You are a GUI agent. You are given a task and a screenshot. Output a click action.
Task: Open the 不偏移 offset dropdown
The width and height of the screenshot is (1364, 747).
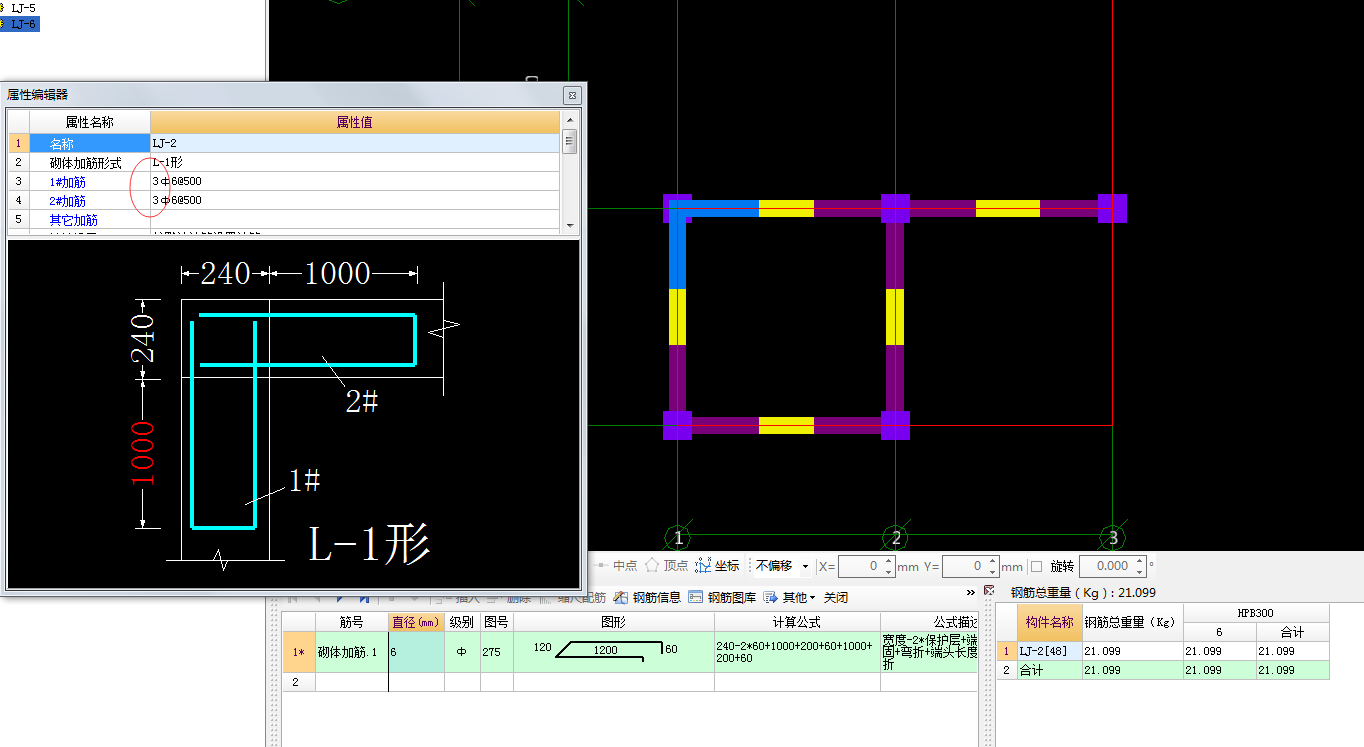tap(782, 566)
